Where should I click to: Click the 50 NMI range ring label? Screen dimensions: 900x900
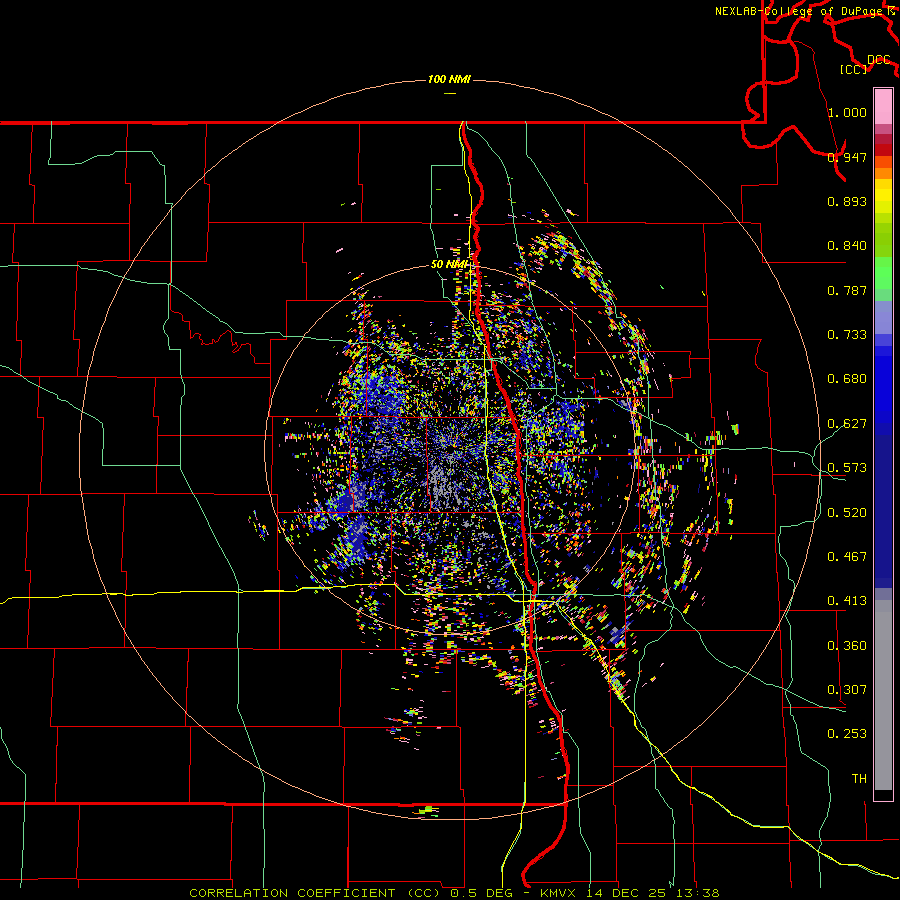tap(449, 264)
